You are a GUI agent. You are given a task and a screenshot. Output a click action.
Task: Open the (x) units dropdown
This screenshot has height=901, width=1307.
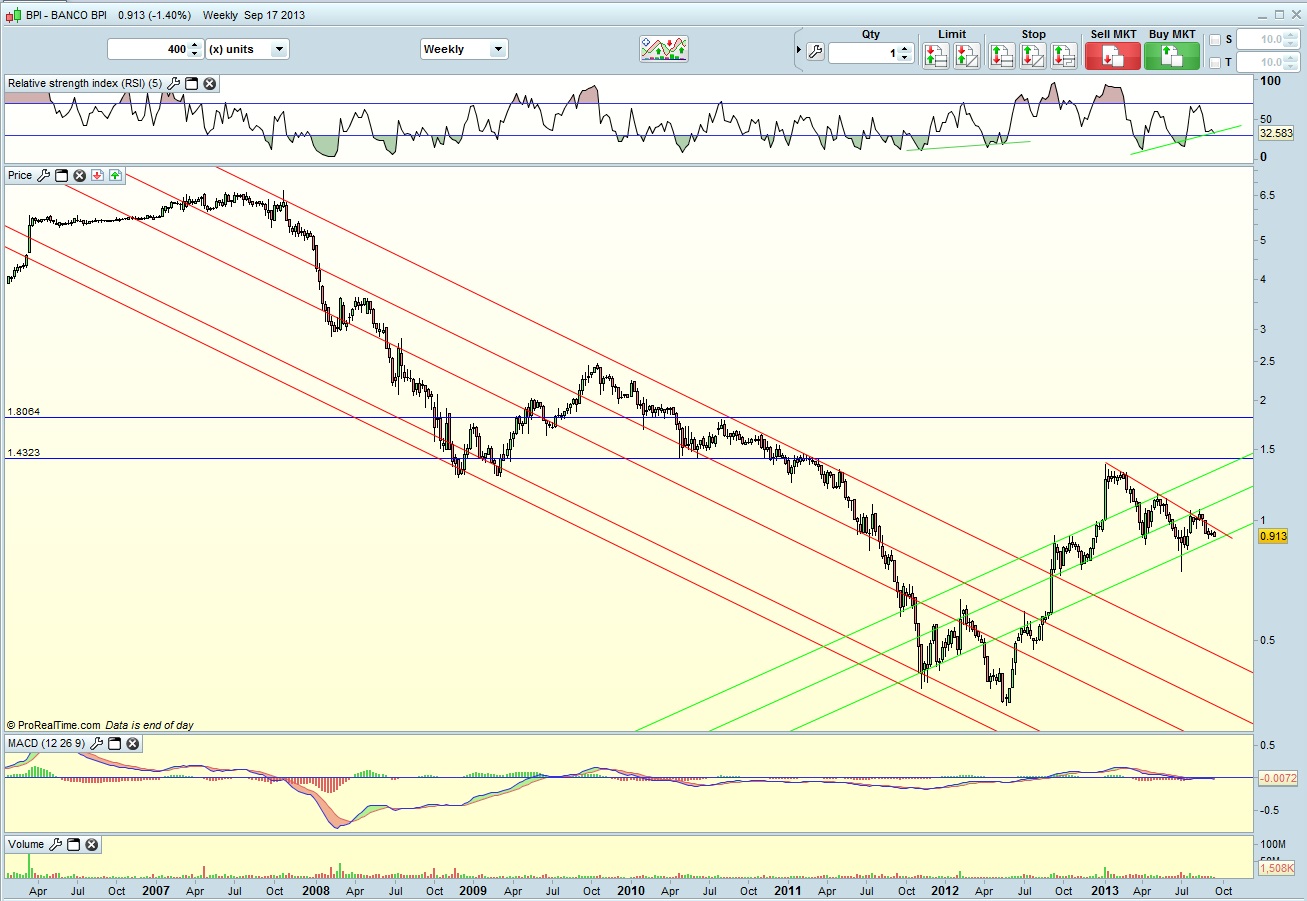[248, 49]
